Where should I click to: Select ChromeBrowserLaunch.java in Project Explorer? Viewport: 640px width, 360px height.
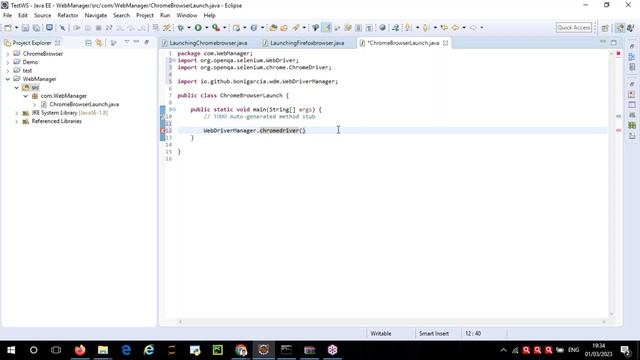[x=84, y=104]
